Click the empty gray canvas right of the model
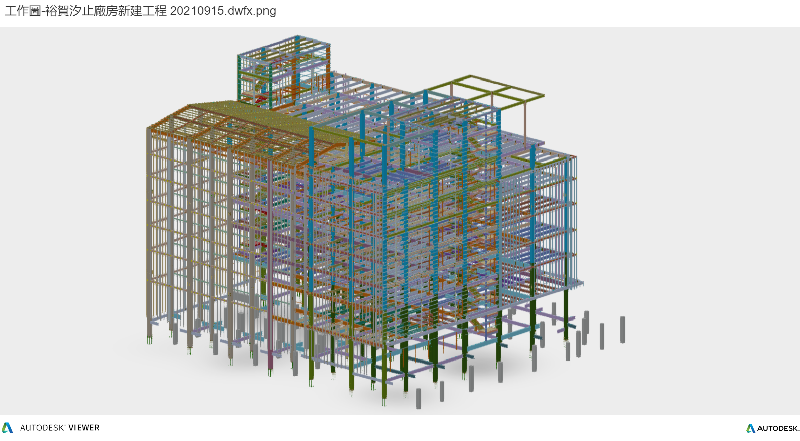Image resolution: width=800 pixels, height=441 pixels. [x=700, y=200]
